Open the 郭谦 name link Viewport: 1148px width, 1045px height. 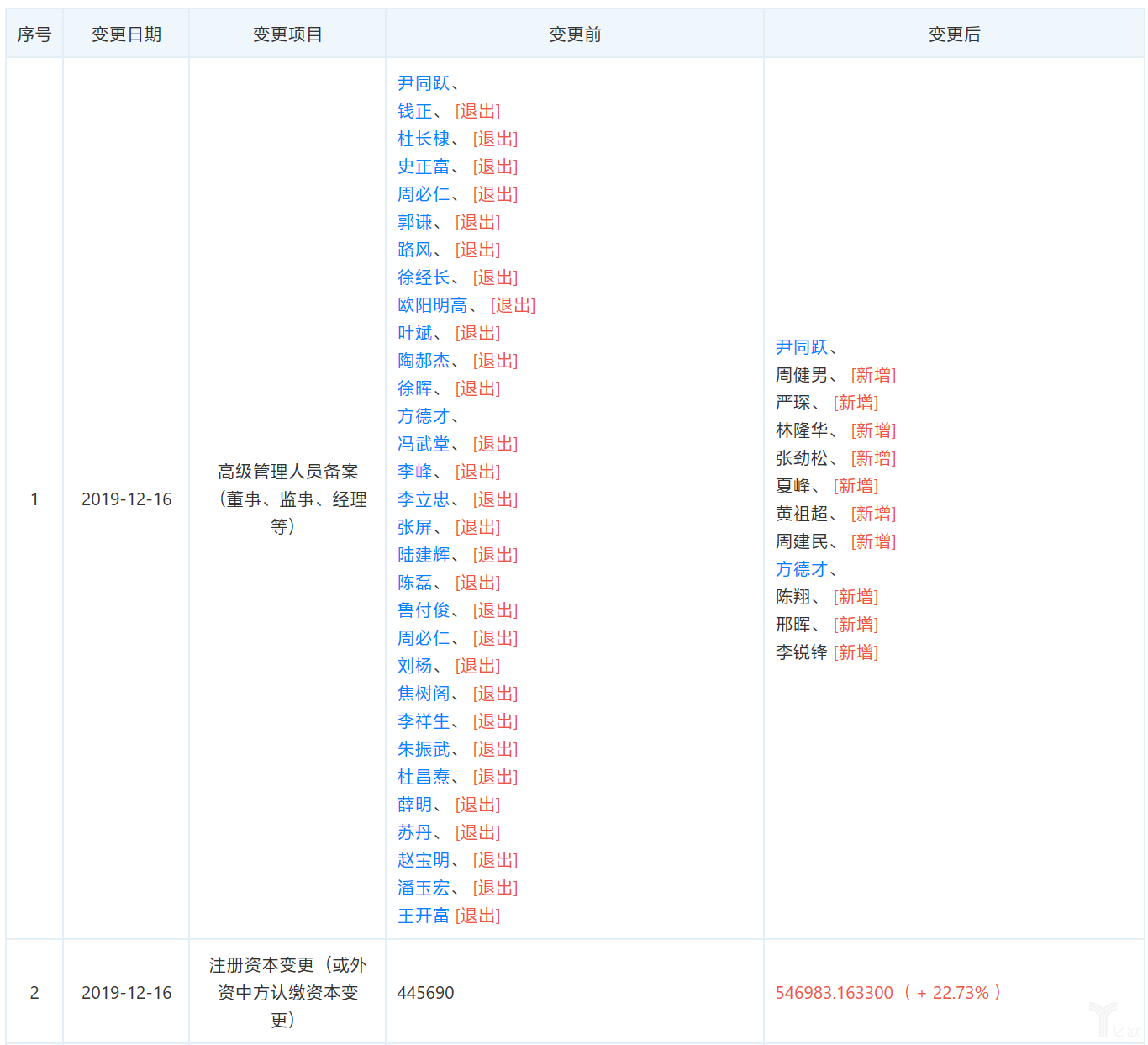point(415,222)
